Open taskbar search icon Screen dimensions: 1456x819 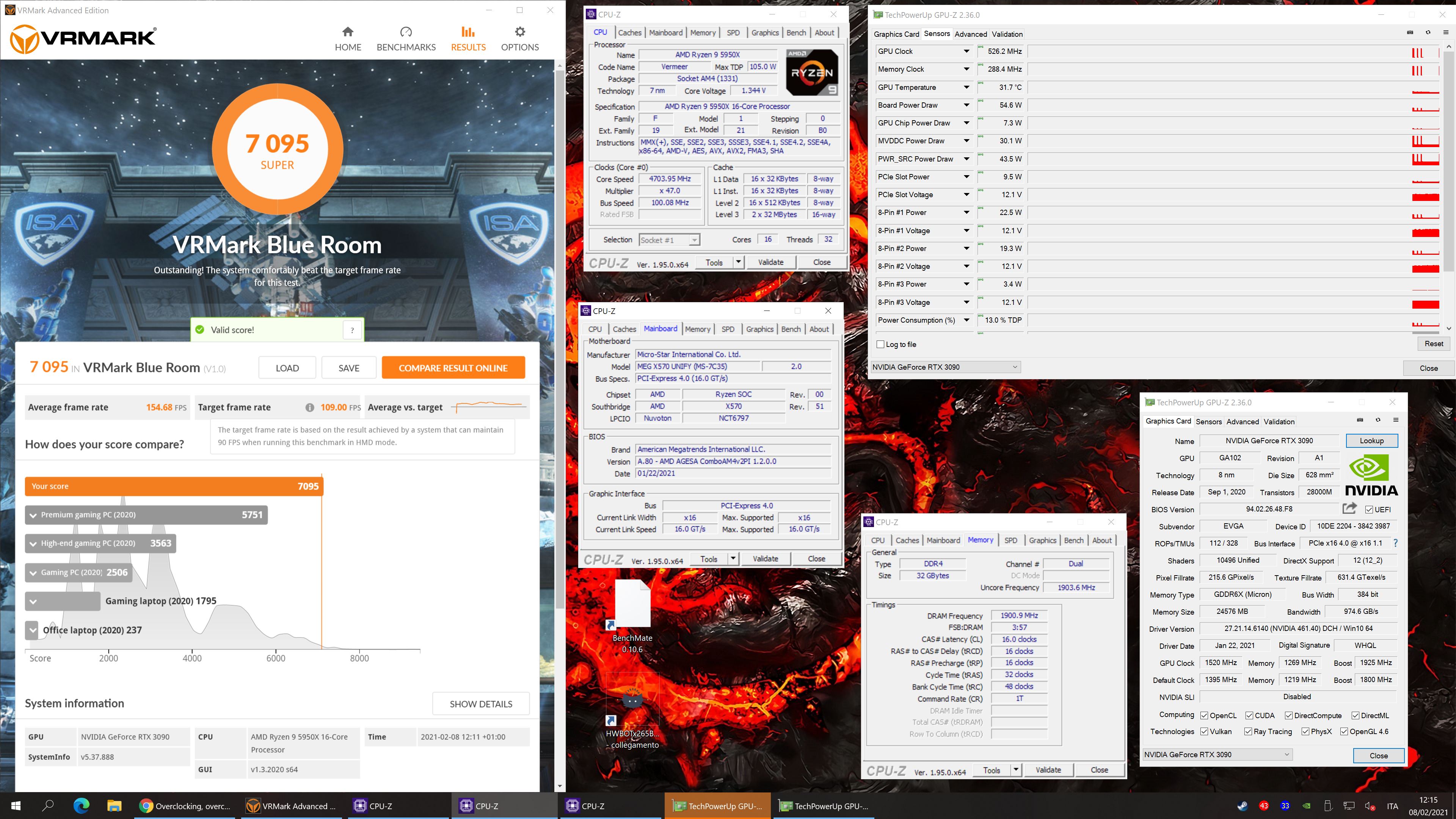click(x=48, y=806)
